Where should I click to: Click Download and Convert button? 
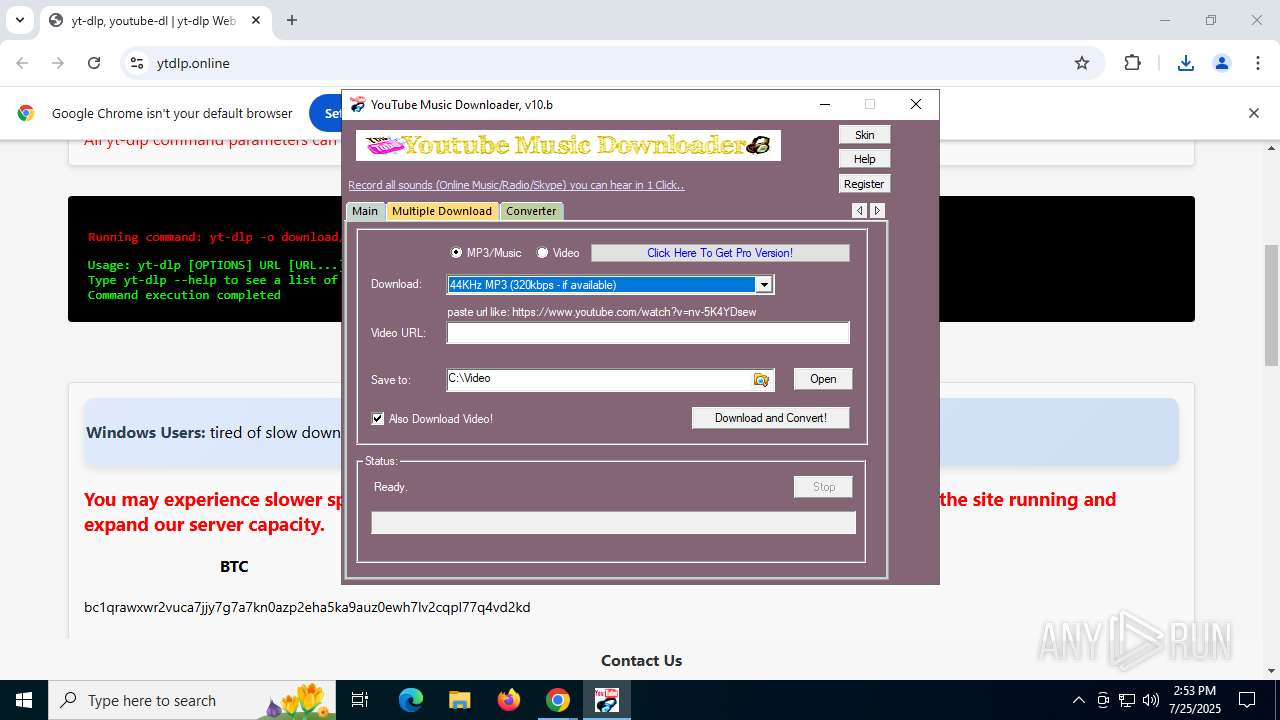[771, 418]
